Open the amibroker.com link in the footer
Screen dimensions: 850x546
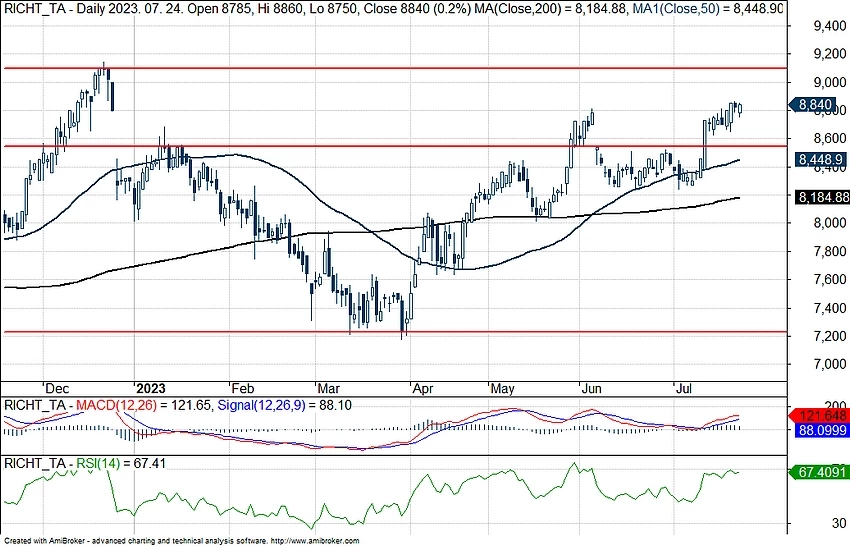tap(311, 540)
